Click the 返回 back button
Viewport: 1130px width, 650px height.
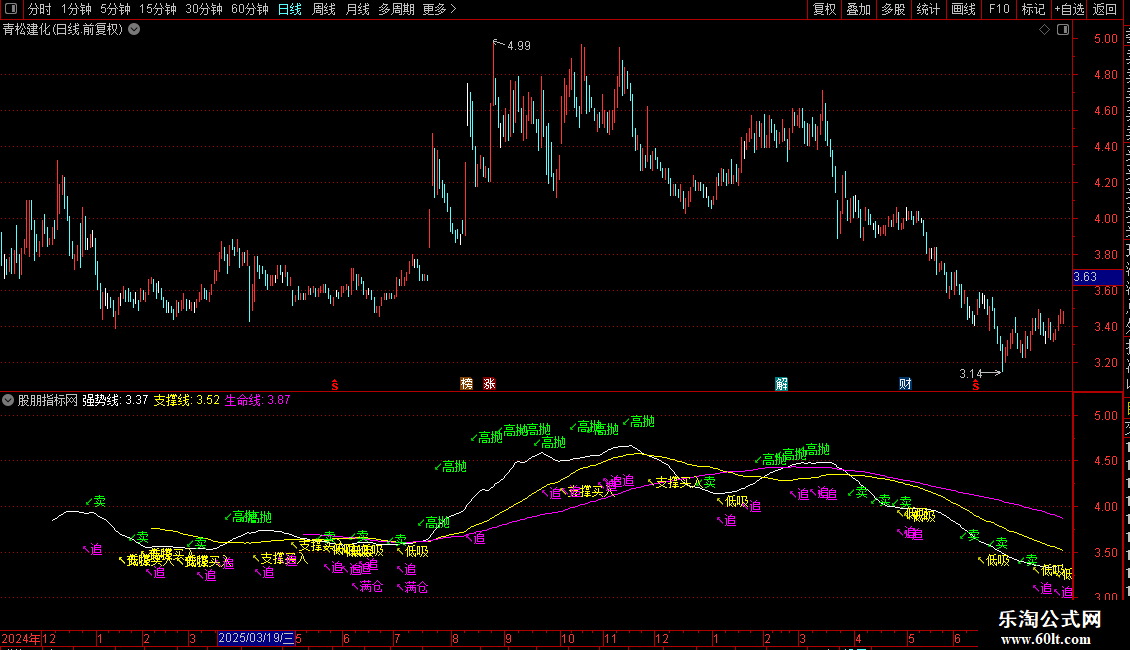pyautogui.click(x=1105, y=9)
